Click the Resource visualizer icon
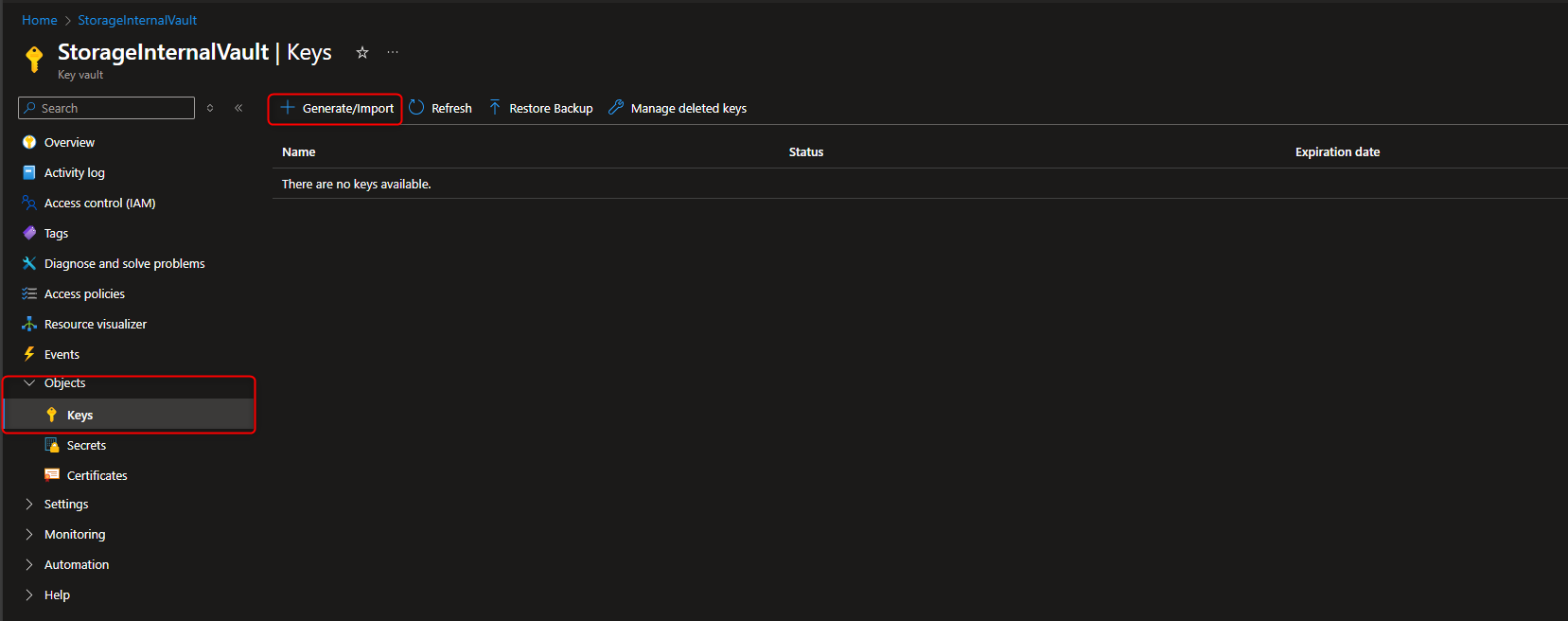 (x=29, y=324)
